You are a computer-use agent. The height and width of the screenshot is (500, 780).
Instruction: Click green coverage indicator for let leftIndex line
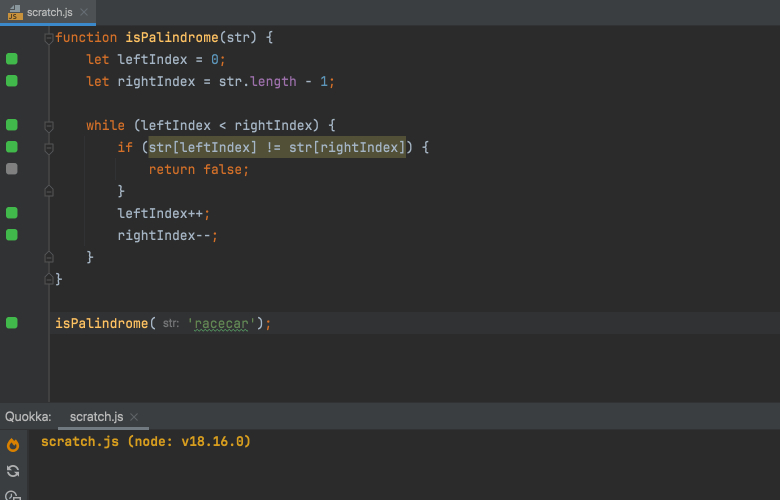point(12,59)
